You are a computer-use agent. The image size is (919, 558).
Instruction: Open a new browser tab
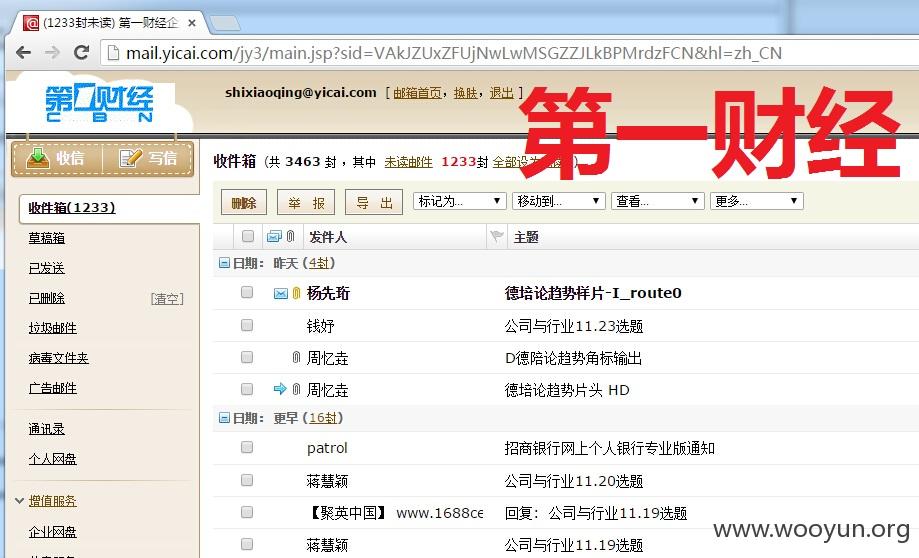225,23
